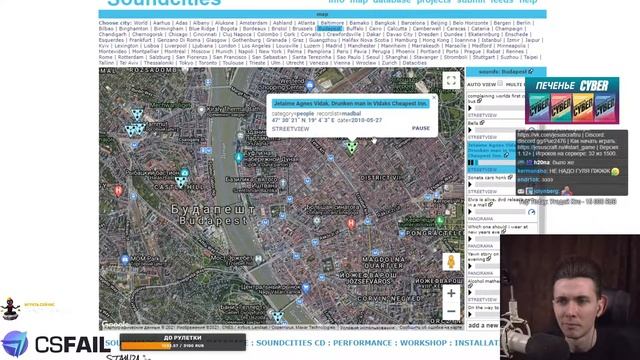Play the Elvis is alive sound
Viewport: 640px width, 360px height.
click(x=470, y=212)
